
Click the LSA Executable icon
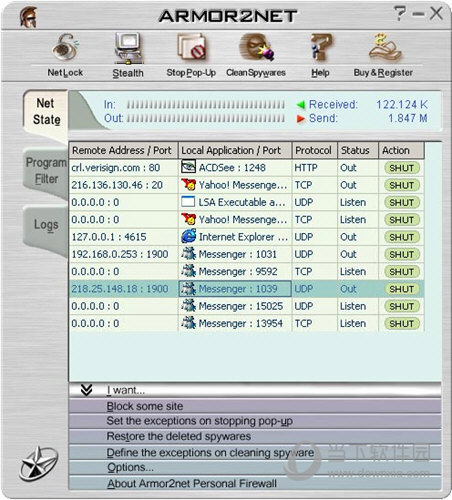pyautogui.click(x=188, y=202)
